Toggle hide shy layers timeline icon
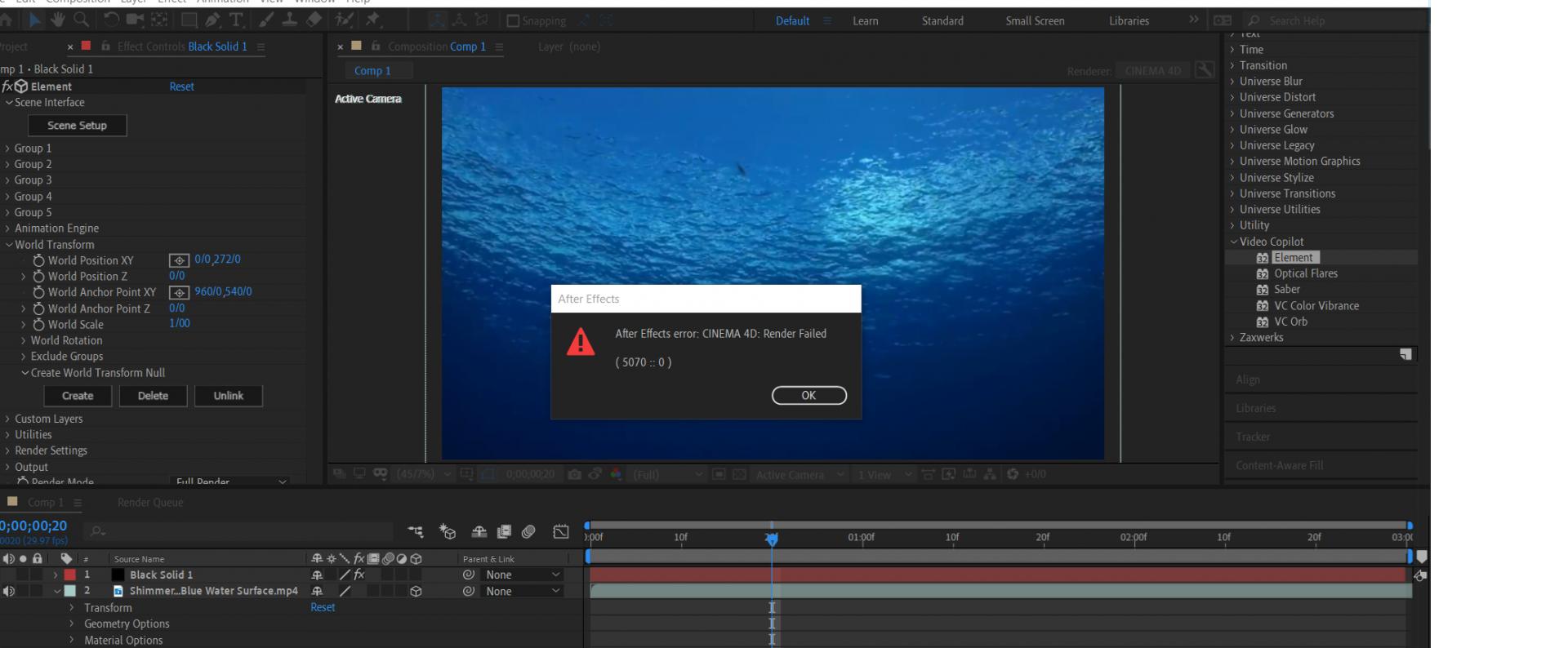 [x=479, y=532]
